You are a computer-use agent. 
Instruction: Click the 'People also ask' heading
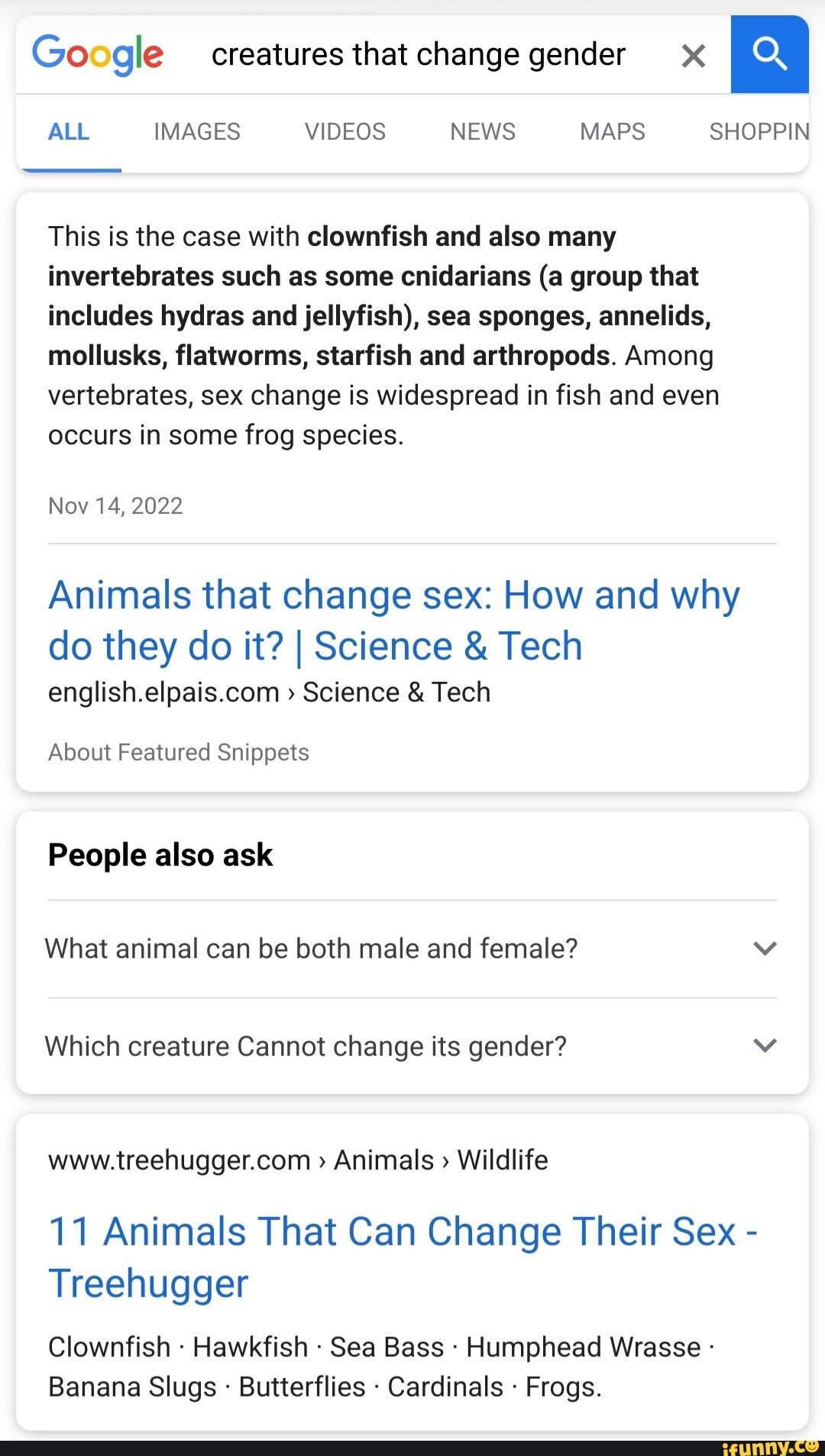point(160,855)
